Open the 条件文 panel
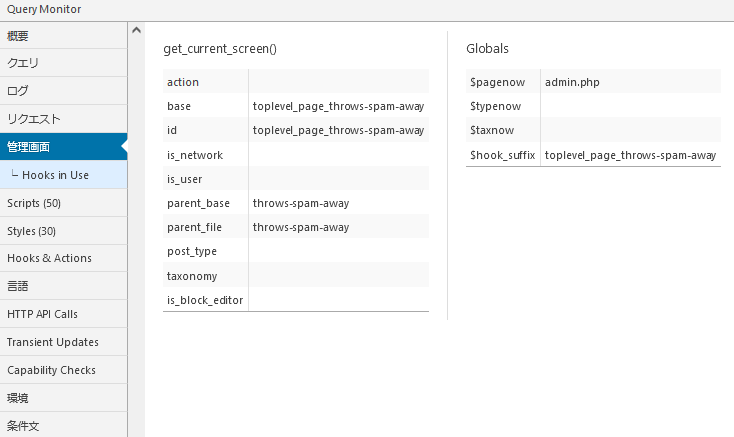Viewport: 734px width, 437px height. [x=23, y=426]
